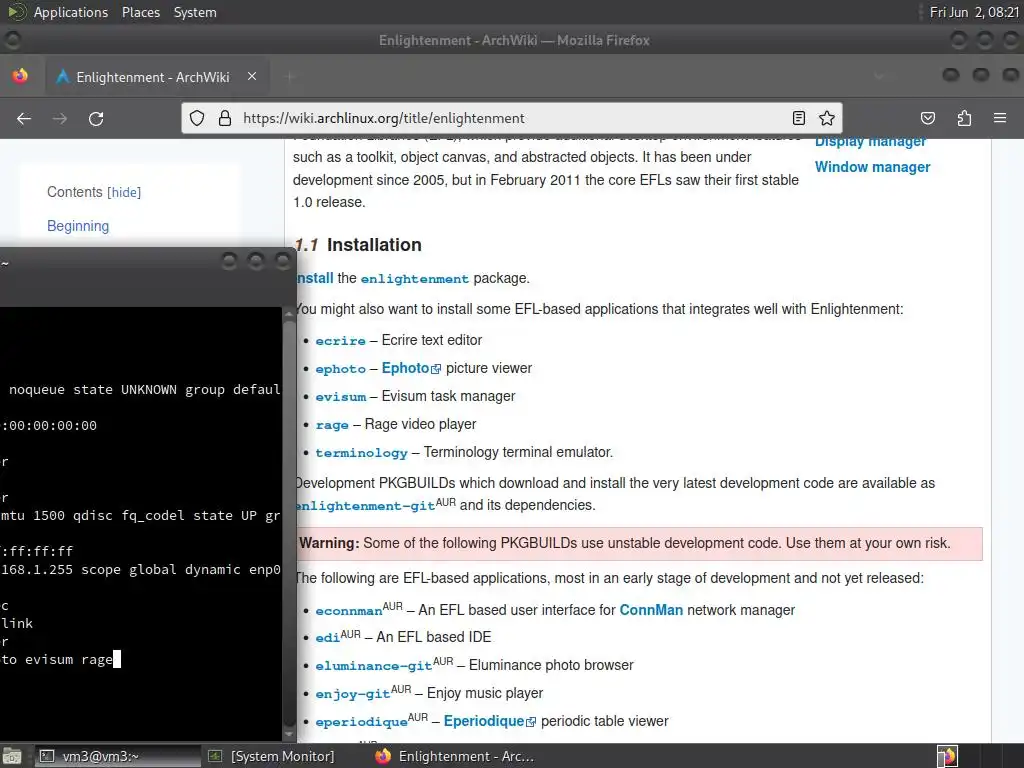Show site security padlock information
Screen dimensions: 1024x768
click(225, 118)
